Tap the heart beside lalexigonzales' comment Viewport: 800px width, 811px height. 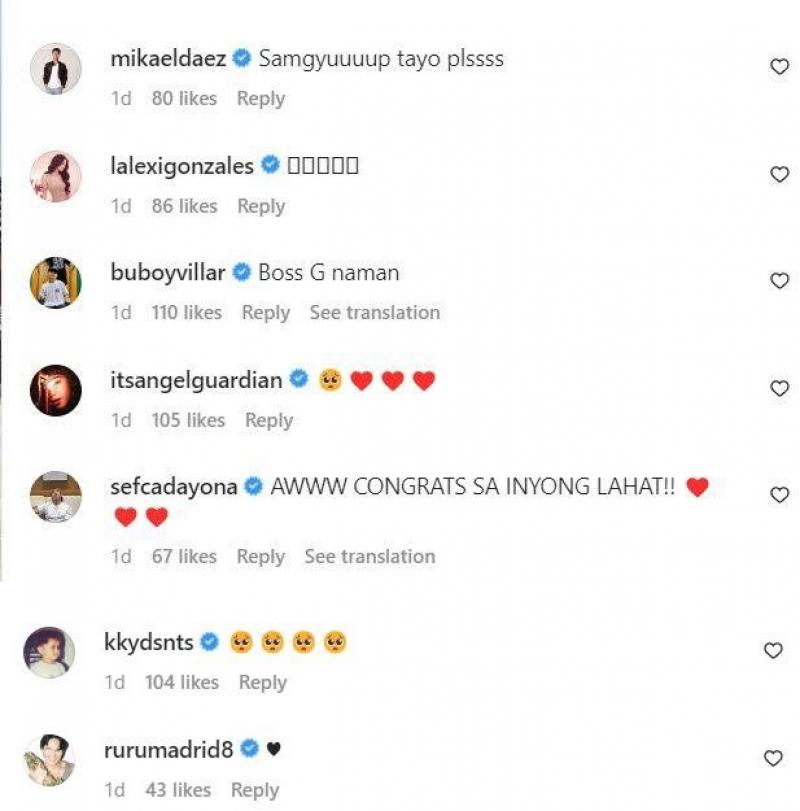point(779,174)
